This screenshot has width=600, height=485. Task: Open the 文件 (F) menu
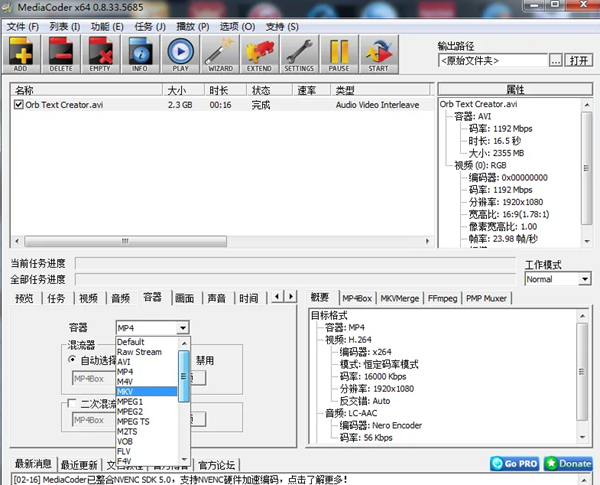pyautogui.click(x=23, y=27)
